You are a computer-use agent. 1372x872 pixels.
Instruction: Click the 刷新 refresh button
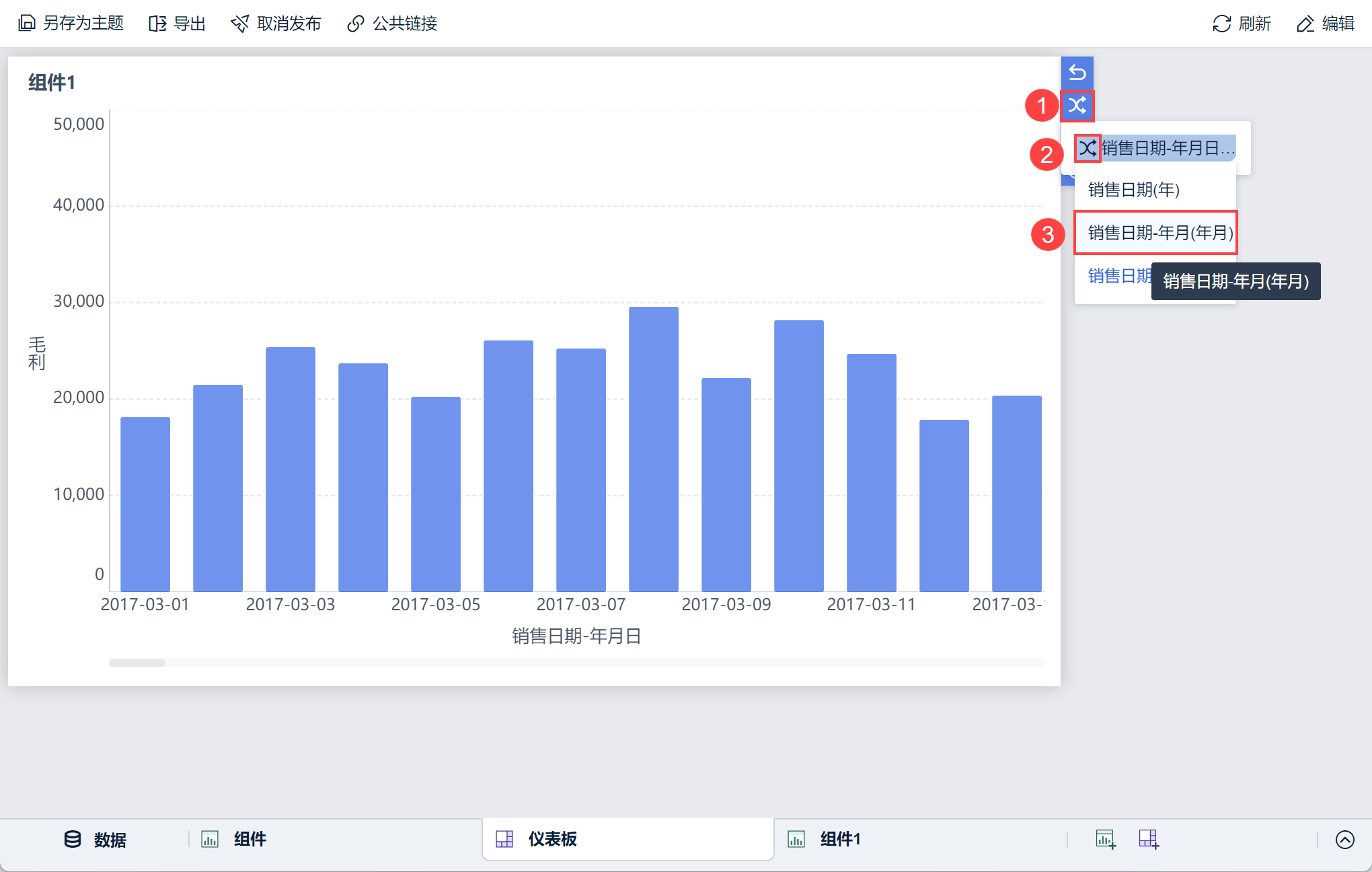click(1242, 24)
